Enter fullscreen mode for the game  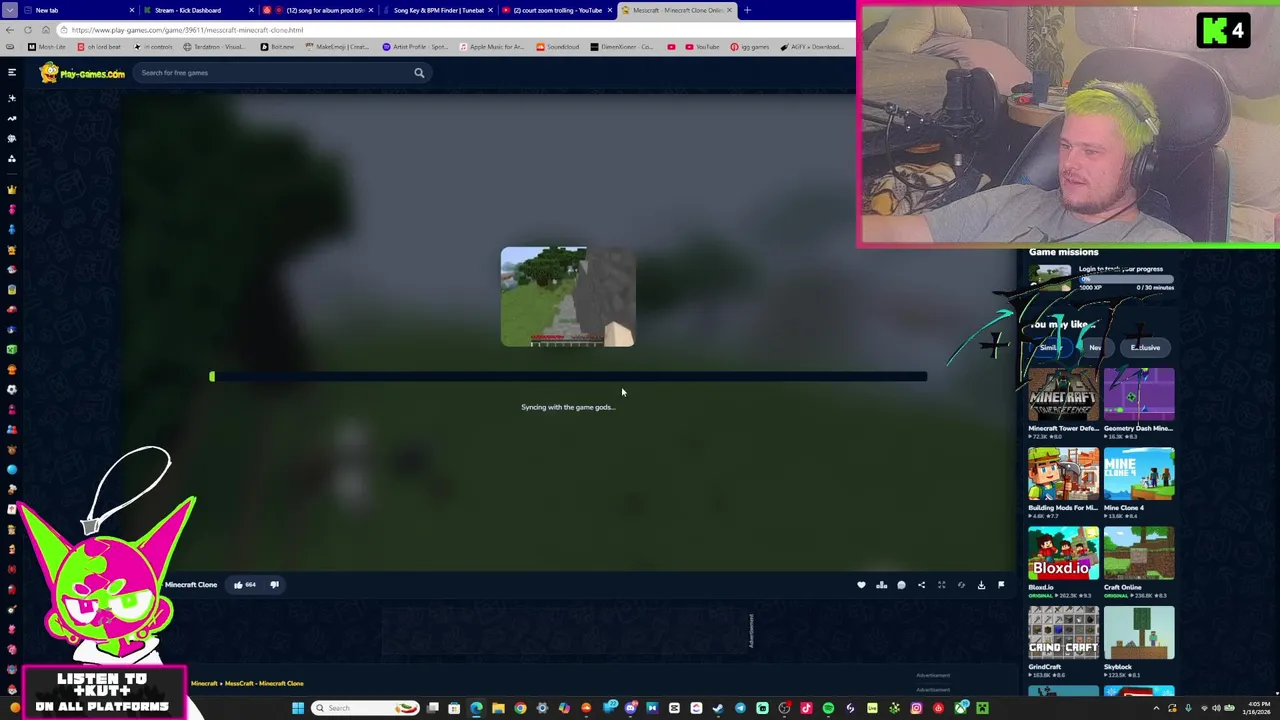(941, 585)
